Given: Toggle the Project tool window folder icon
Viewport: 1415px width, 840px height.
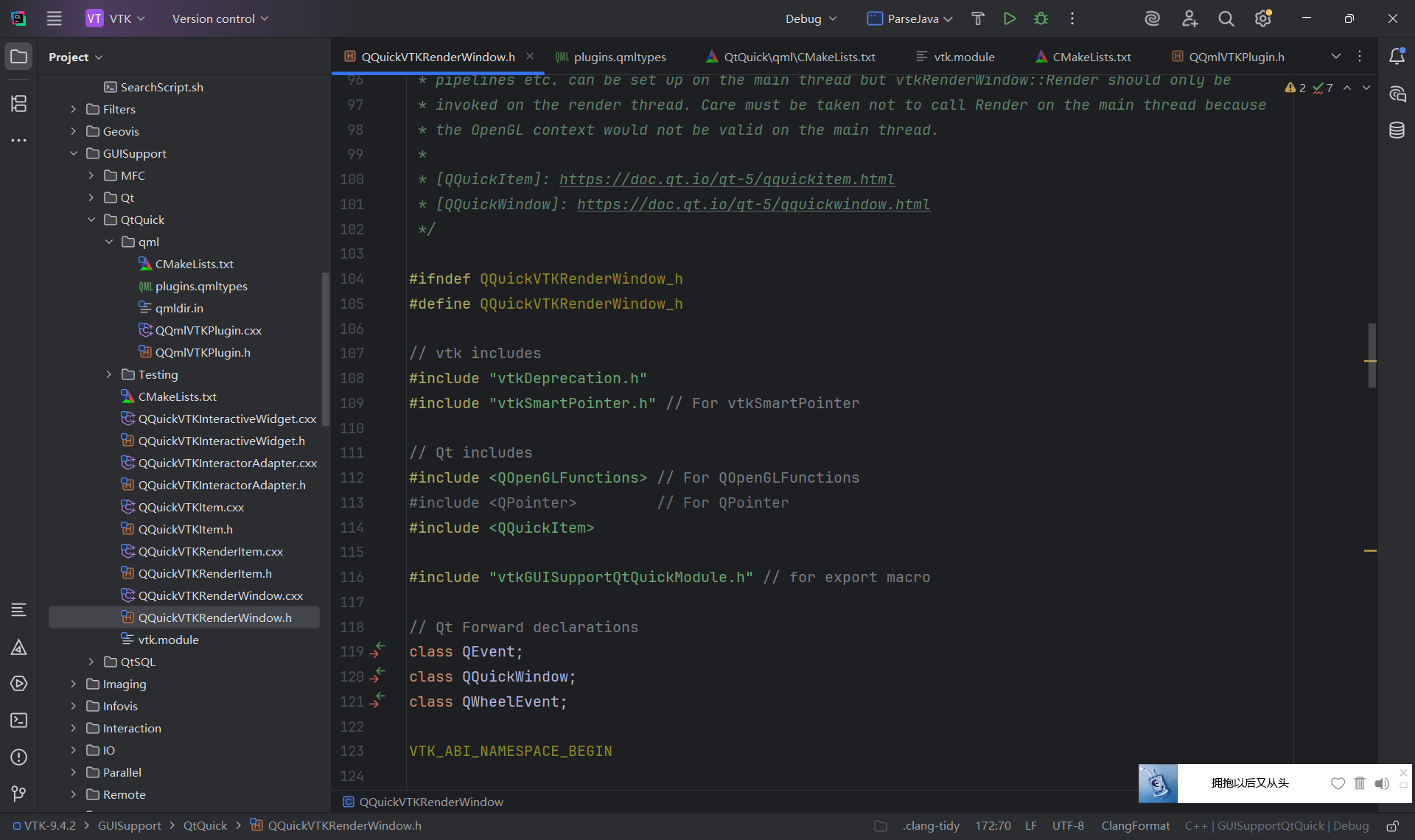Looking at the screenshot, I should click(18, 56).
